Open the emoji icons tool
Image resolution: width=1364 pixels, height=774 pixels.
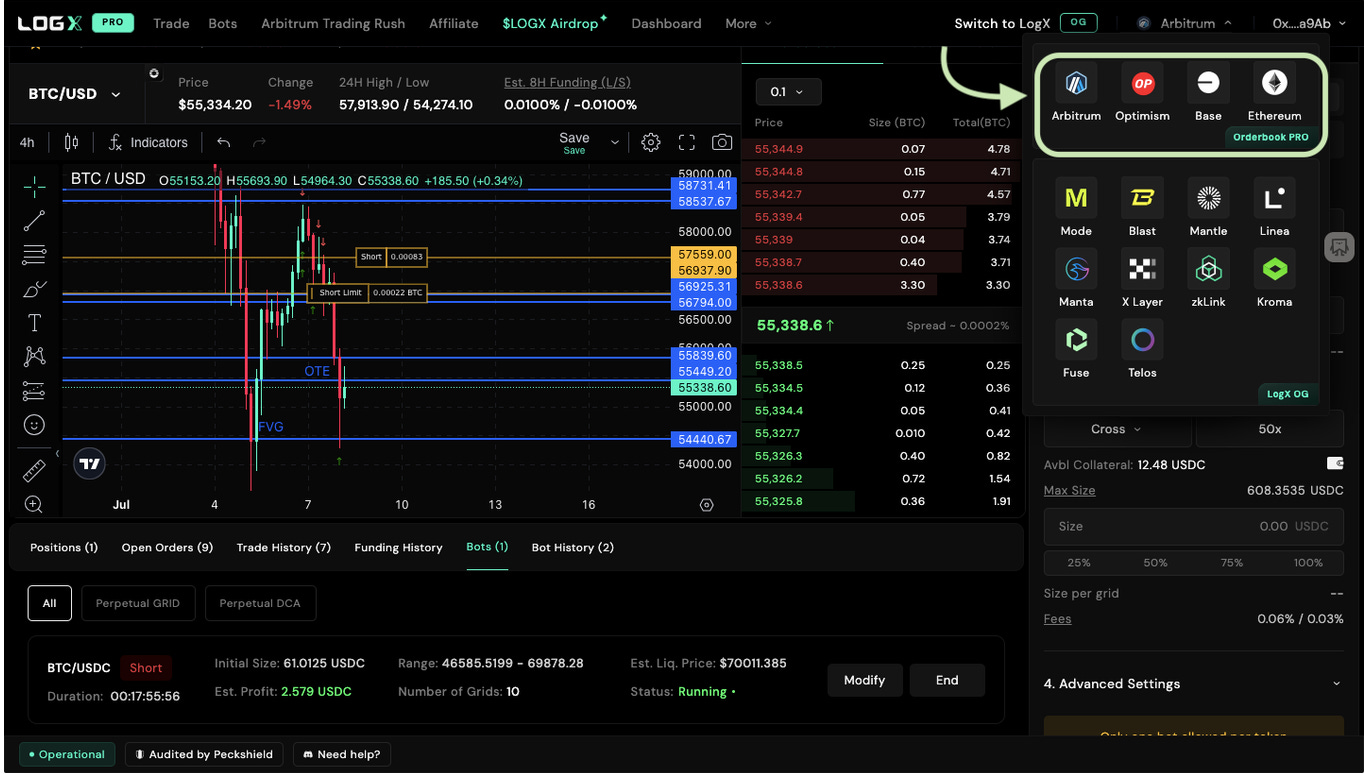[34, 425]
